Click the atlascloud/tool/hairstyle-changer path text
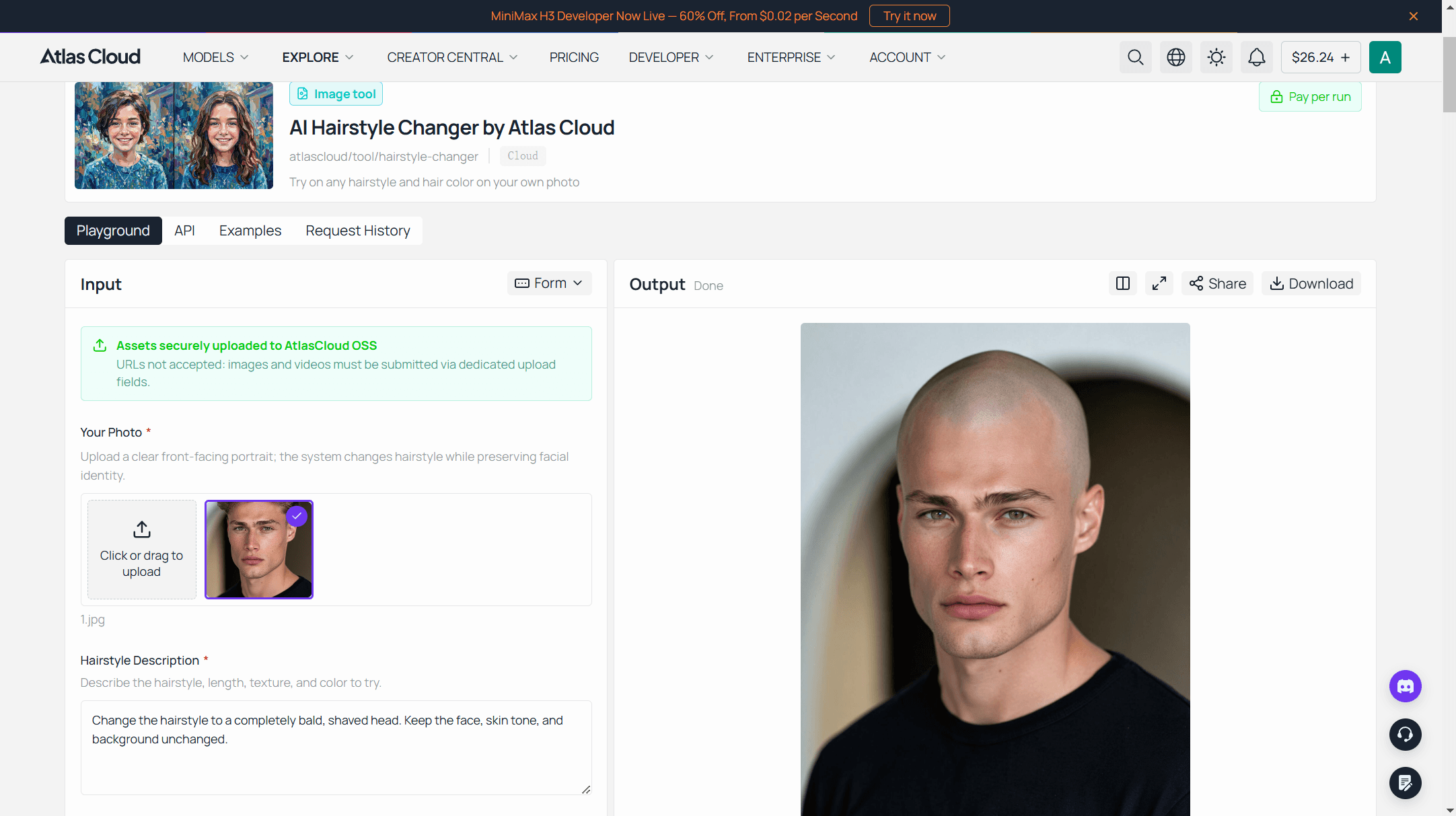 pos(384,156)
